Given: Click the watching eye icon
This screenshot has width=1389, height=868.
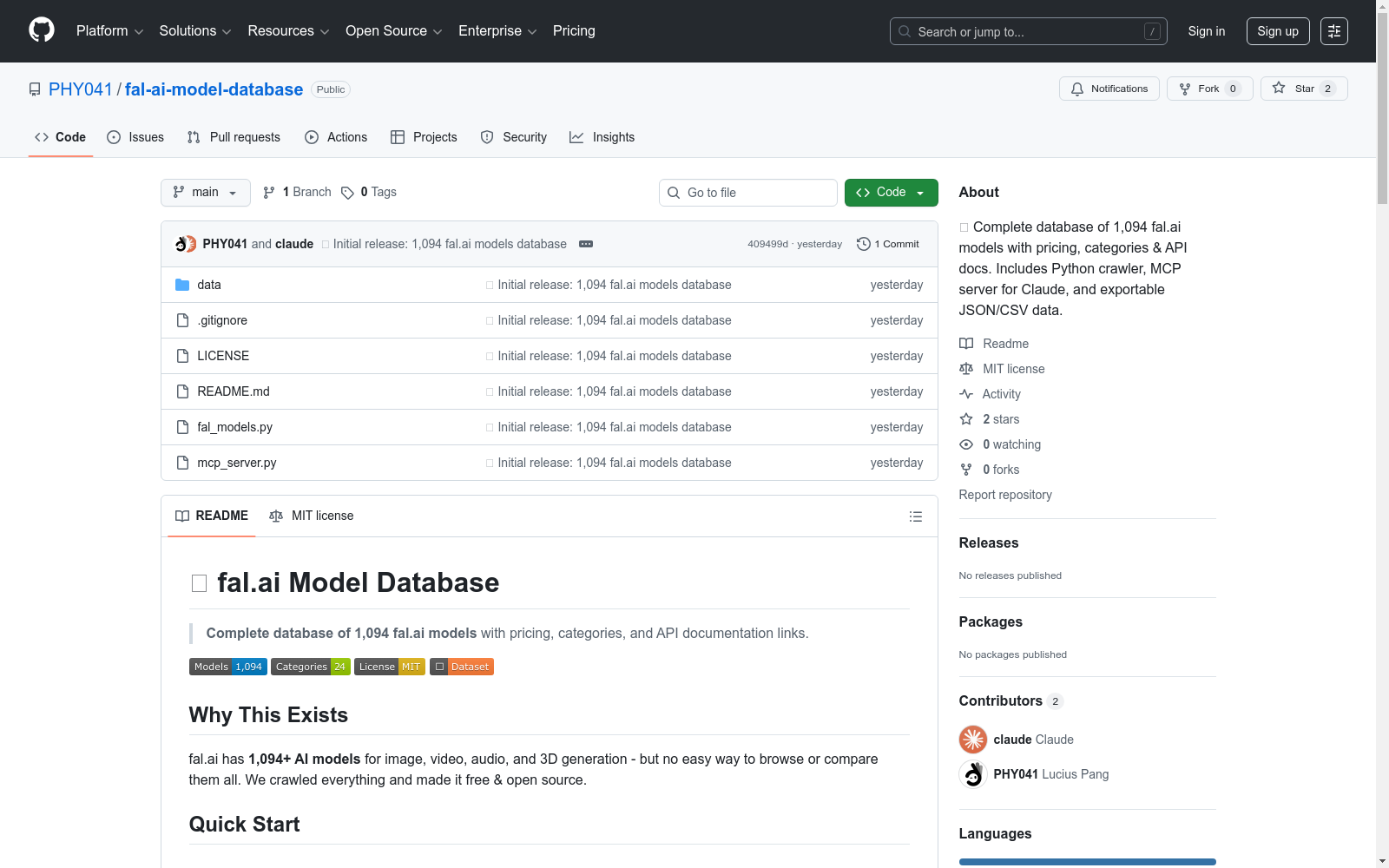Looking at the screenshot, I should (x=966, y=444).
